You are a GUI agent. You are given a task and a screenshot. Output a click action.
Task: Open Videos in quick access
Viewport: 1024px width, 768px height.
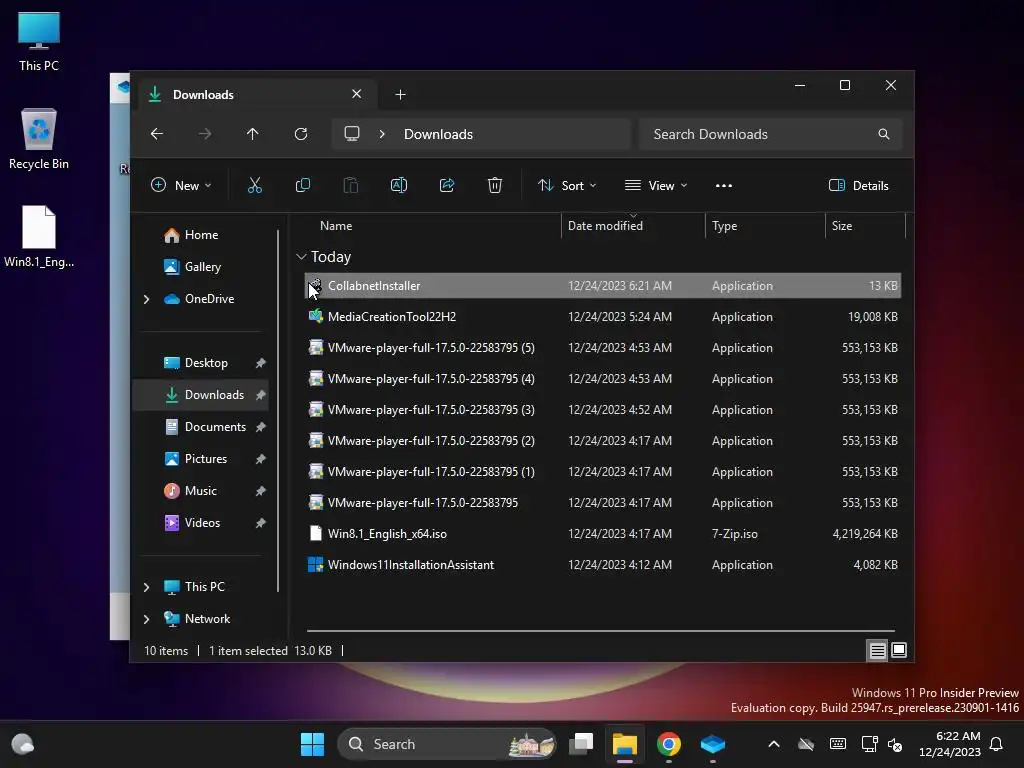(x=201, y=523)
